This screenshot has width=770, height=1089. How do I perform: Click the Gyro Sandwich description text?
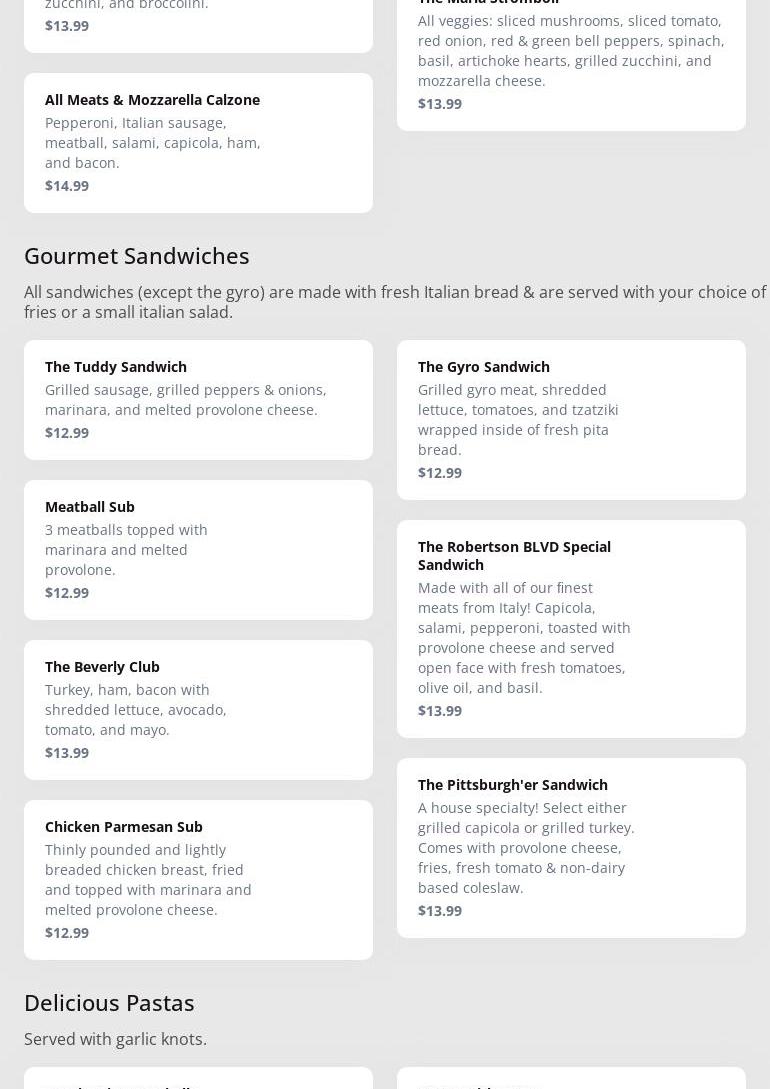click(518, 420)
